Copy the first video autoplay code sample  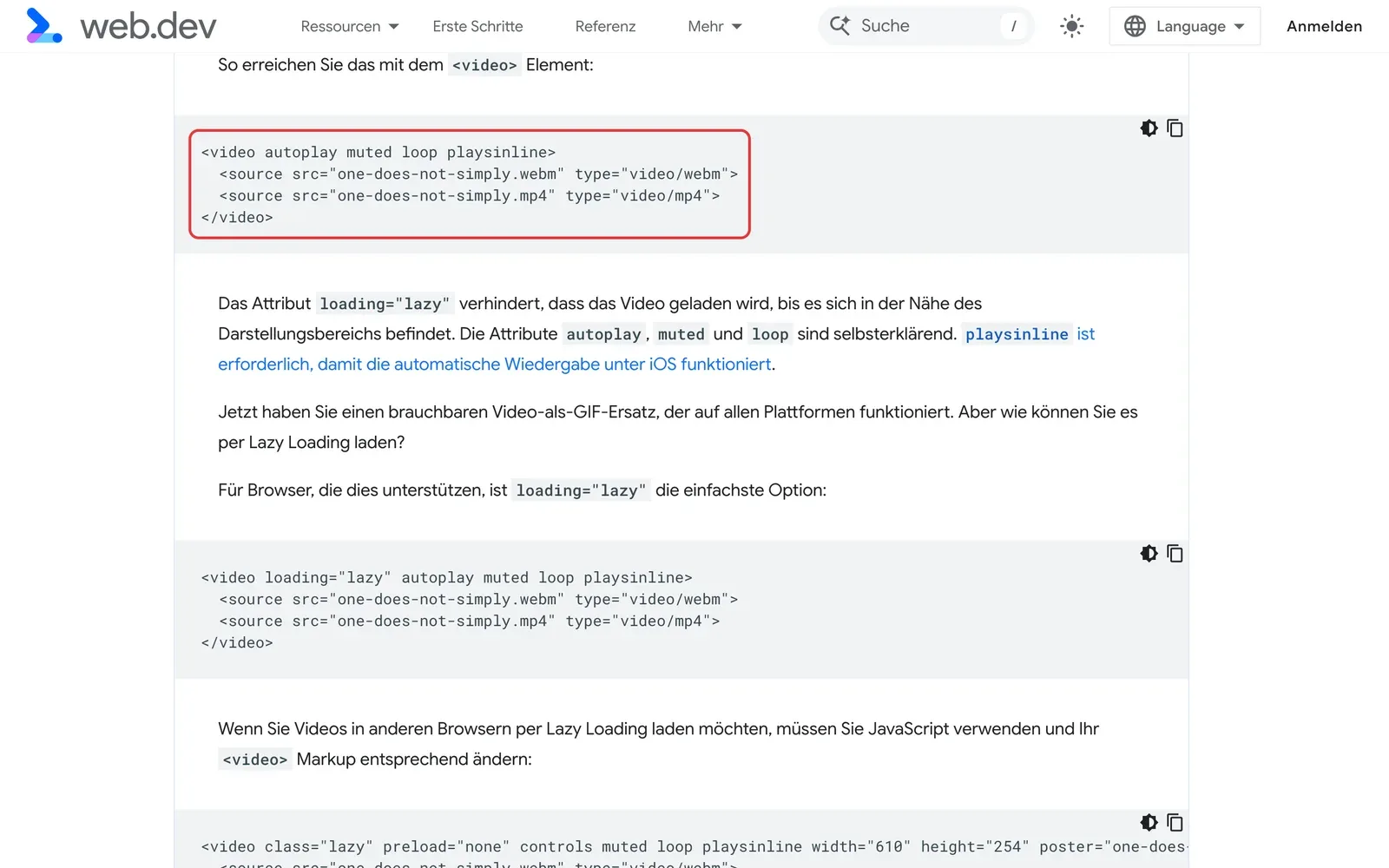1175,128
